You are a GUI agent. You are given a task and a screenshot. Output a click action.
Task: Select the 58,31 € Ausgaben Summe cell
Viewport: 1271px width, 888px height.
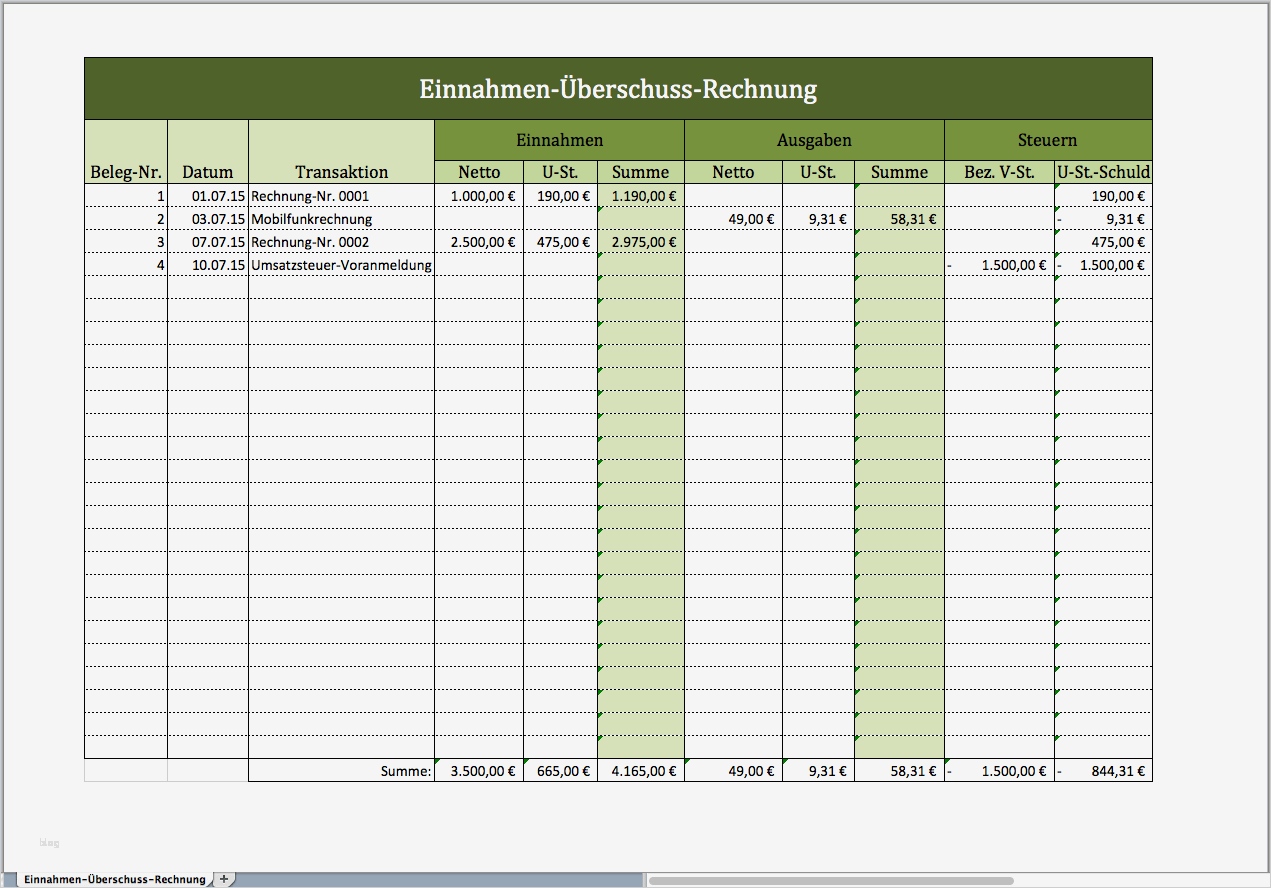click(898, 218)
